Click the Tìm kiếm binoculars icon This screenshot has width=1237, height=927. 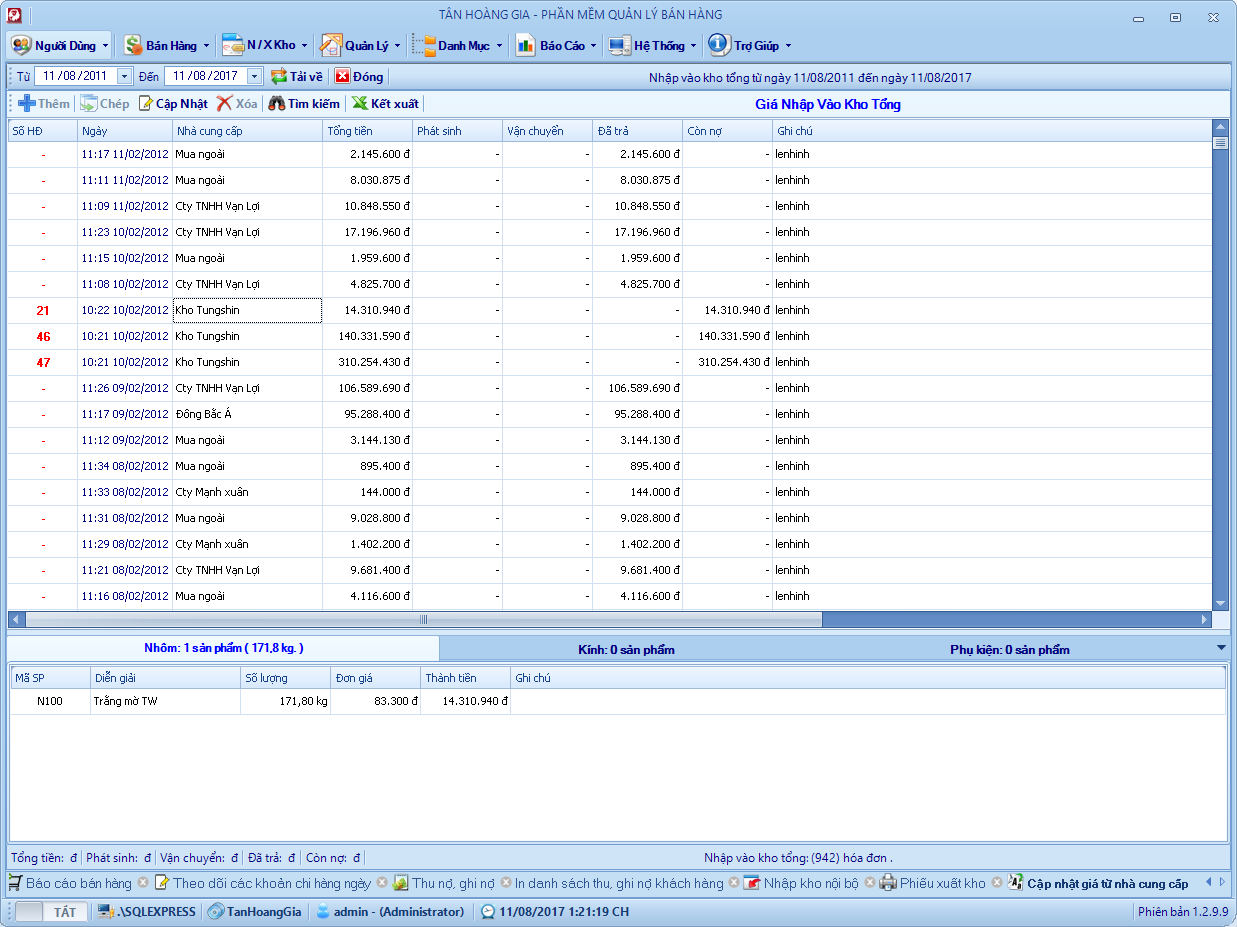277,104
